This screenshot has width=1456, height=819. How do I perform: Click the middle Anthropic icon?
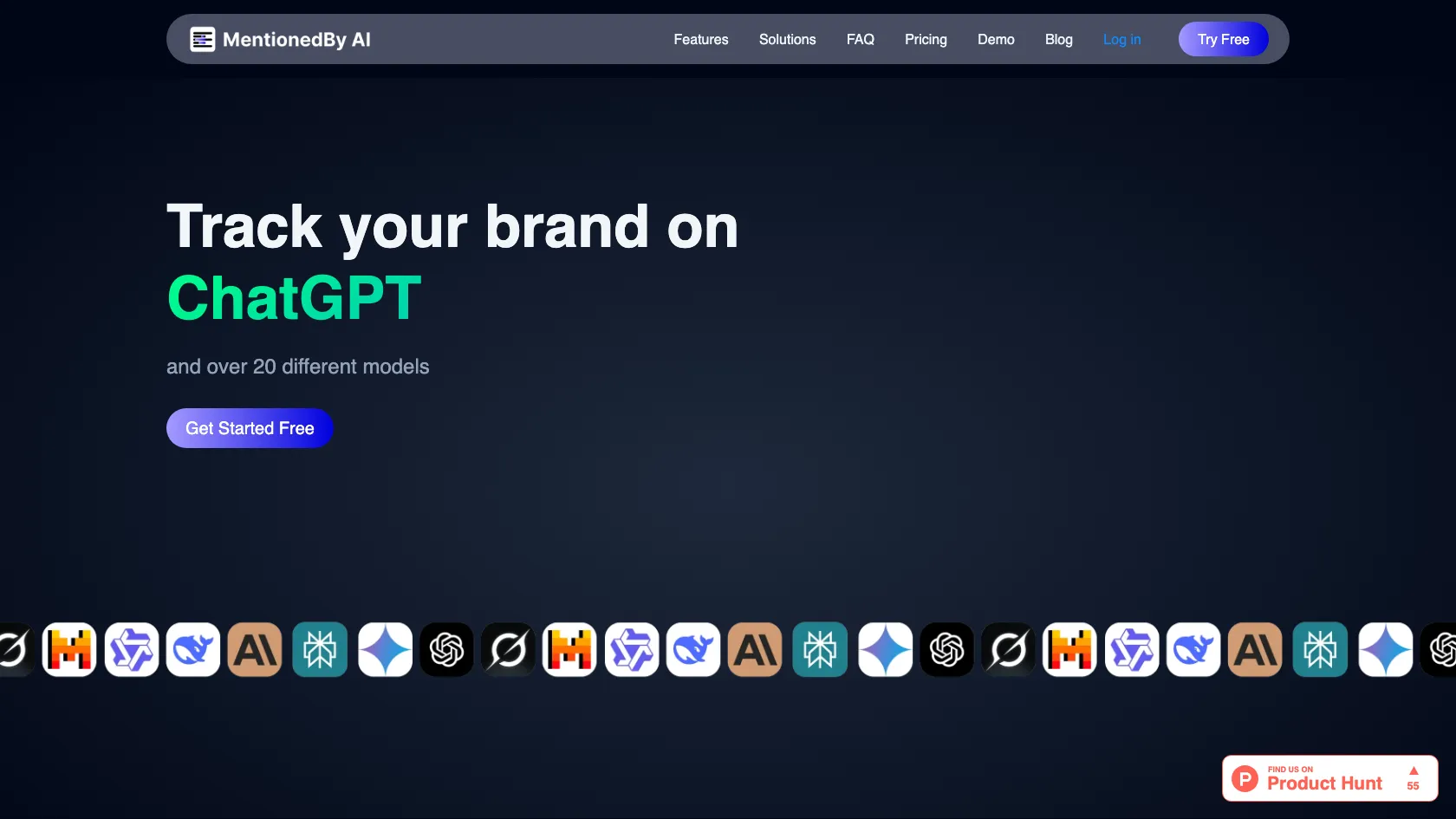pyautogui.click(x=755, y=649)
